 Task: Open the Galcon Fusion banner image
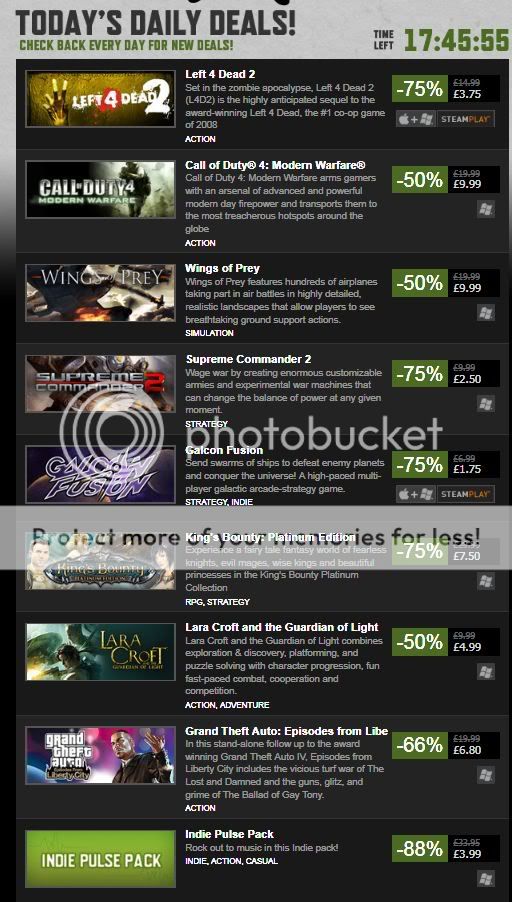coord(100,475)
